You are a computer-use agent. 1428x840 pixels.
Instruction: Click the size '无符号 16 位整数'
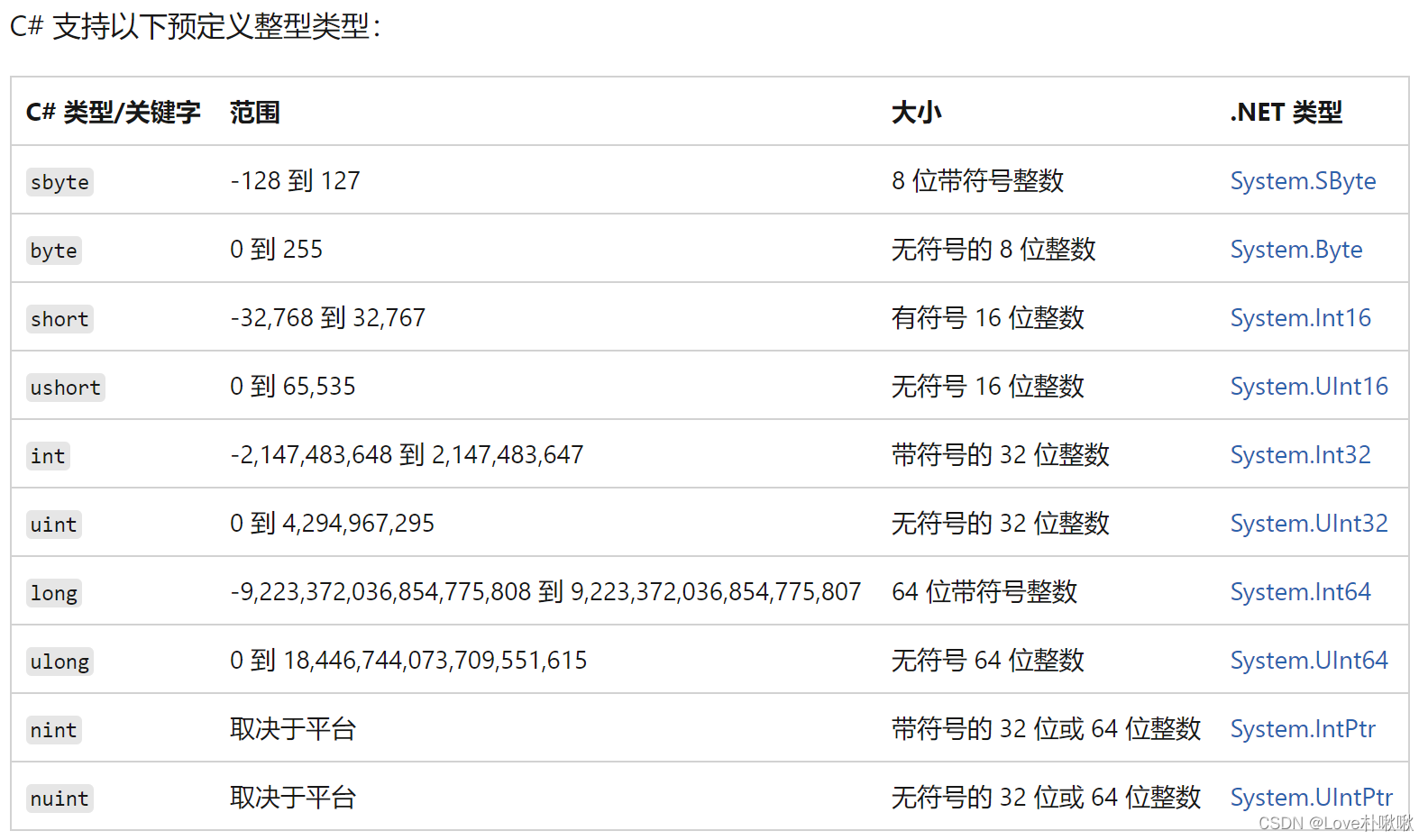coord(988,387)
